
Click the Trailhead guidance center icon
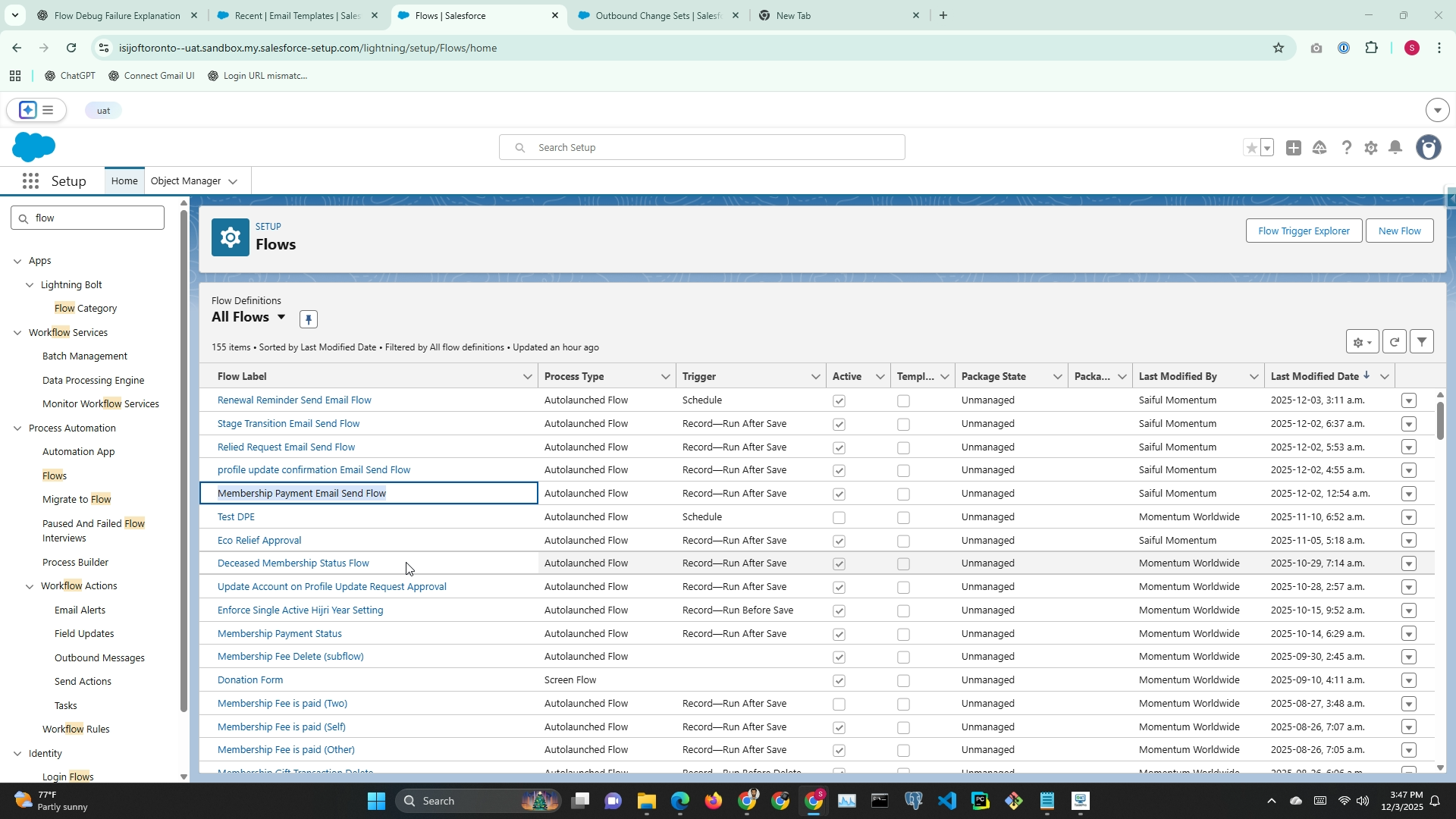pyautogui.click(x=1319, y=148)
